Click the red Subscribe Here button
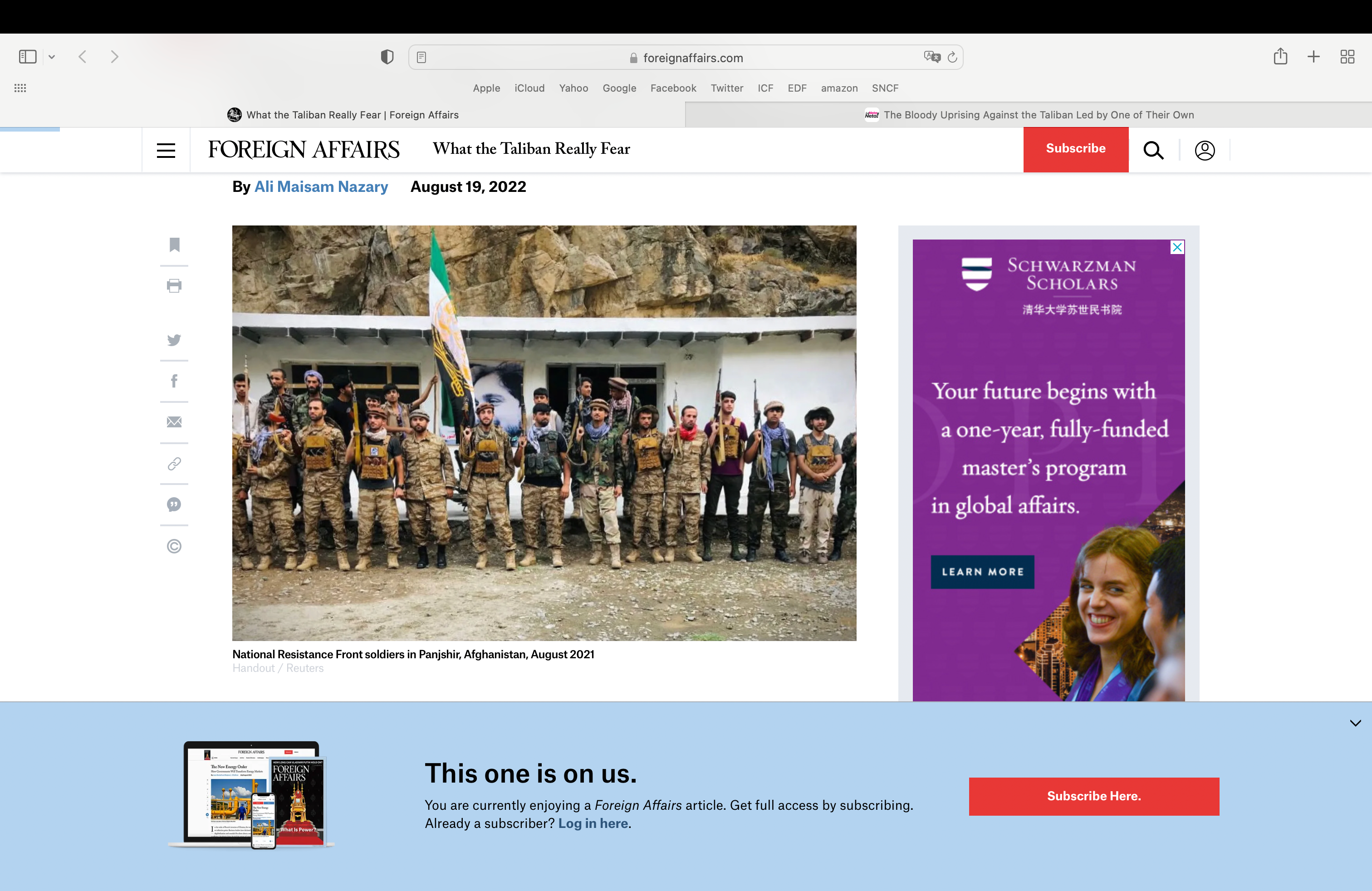Image resolution: width=1372 pixels, height=891 pixels. tap(1093, 796)
